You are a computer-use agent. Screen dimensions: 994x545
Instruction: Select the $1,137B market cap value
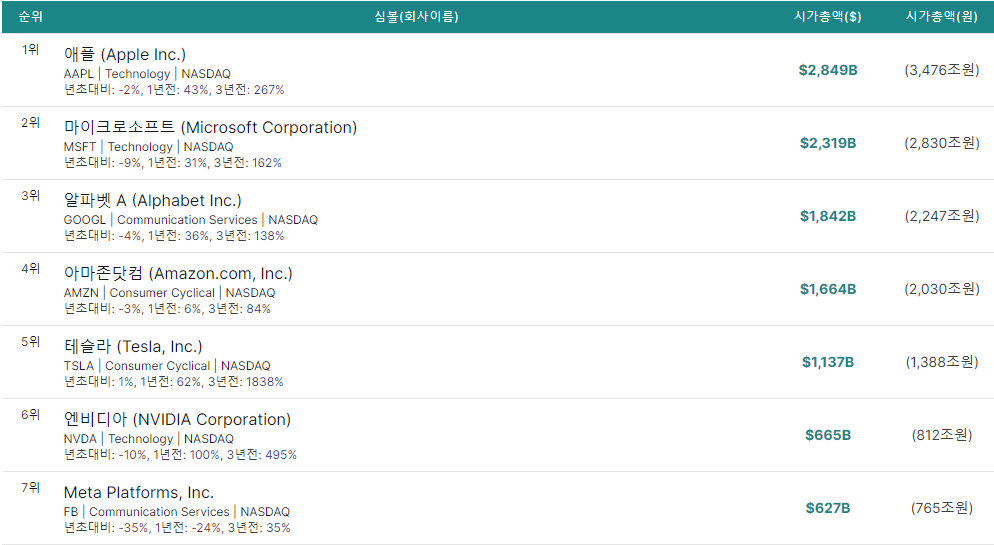[x=828, y=362]
